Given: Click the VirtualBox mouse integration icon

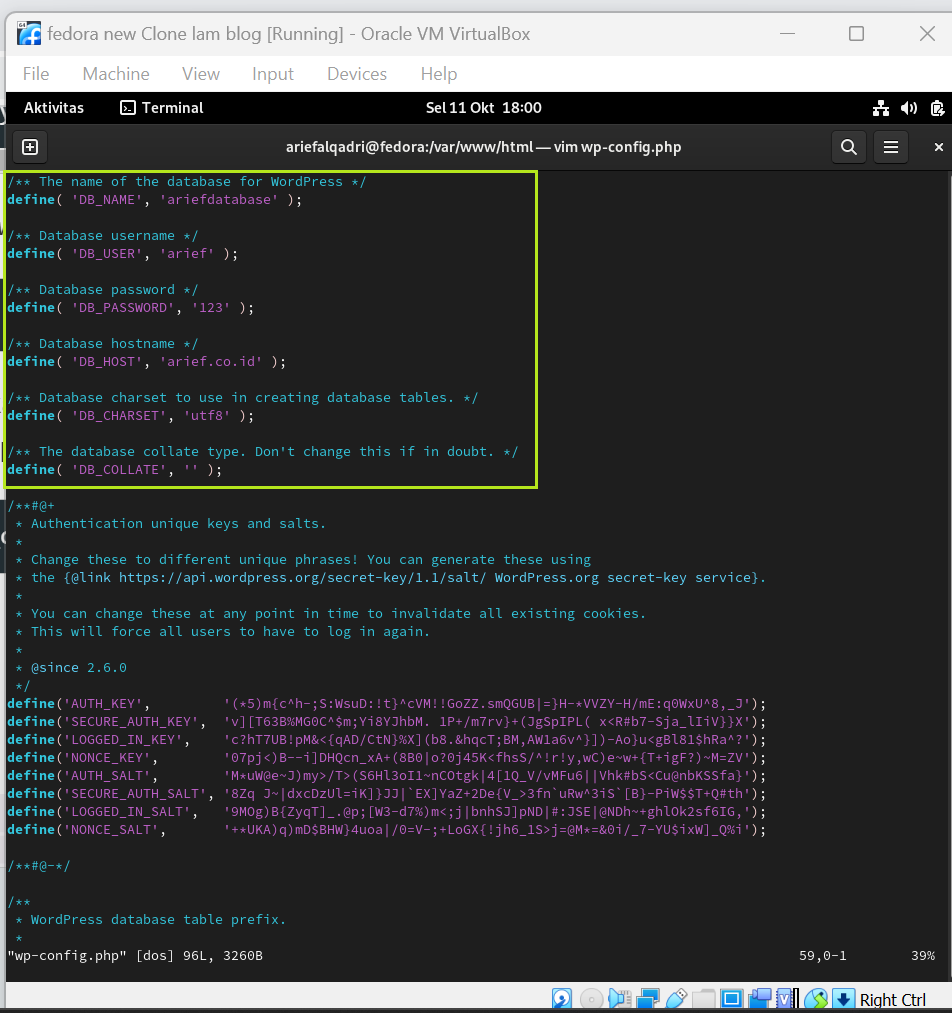Looking at the screenshot, I should pyautogui.click(x=816, y=999).
